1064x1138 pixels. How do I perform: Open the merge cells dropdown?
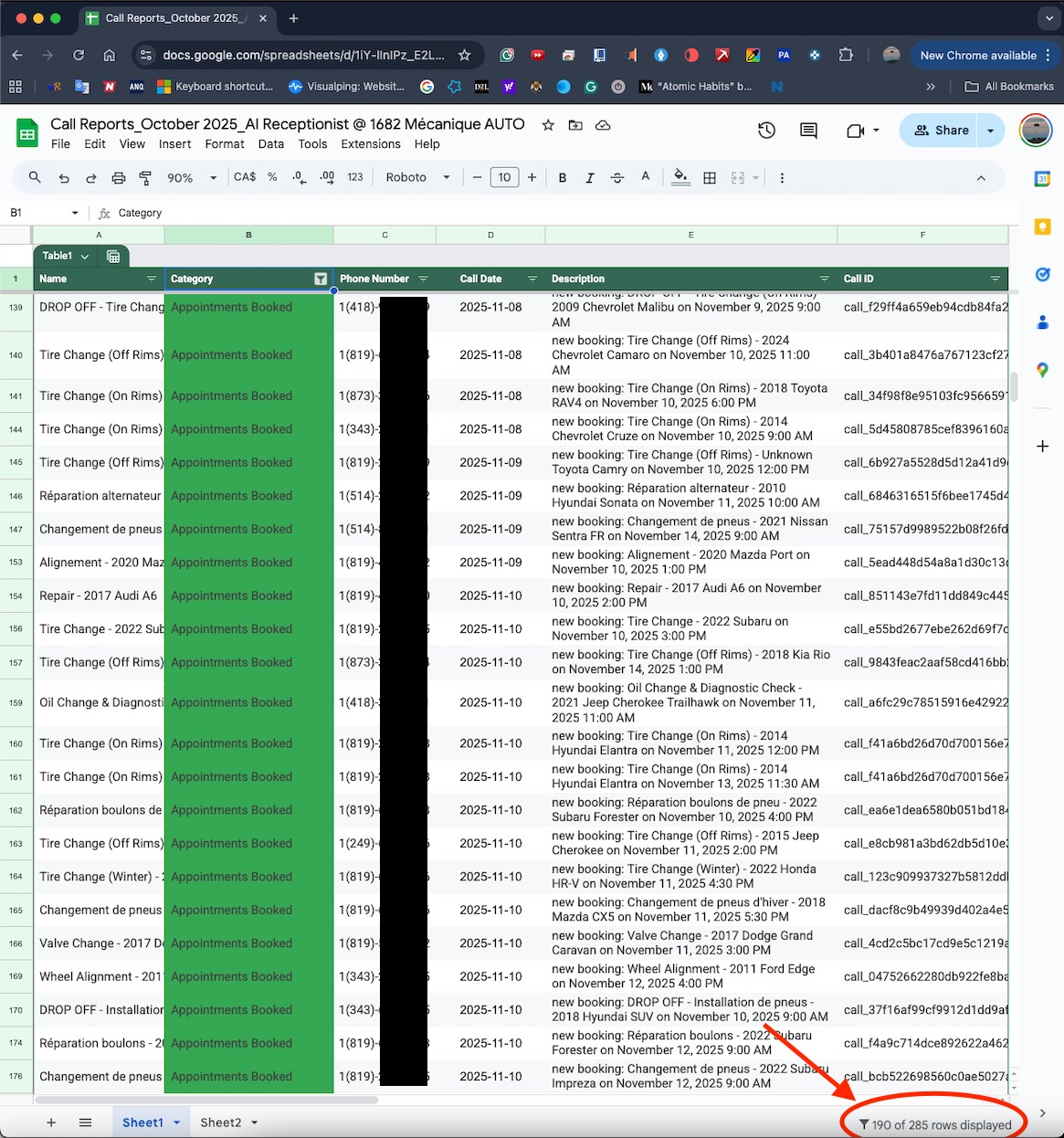(x=744, y=178)
